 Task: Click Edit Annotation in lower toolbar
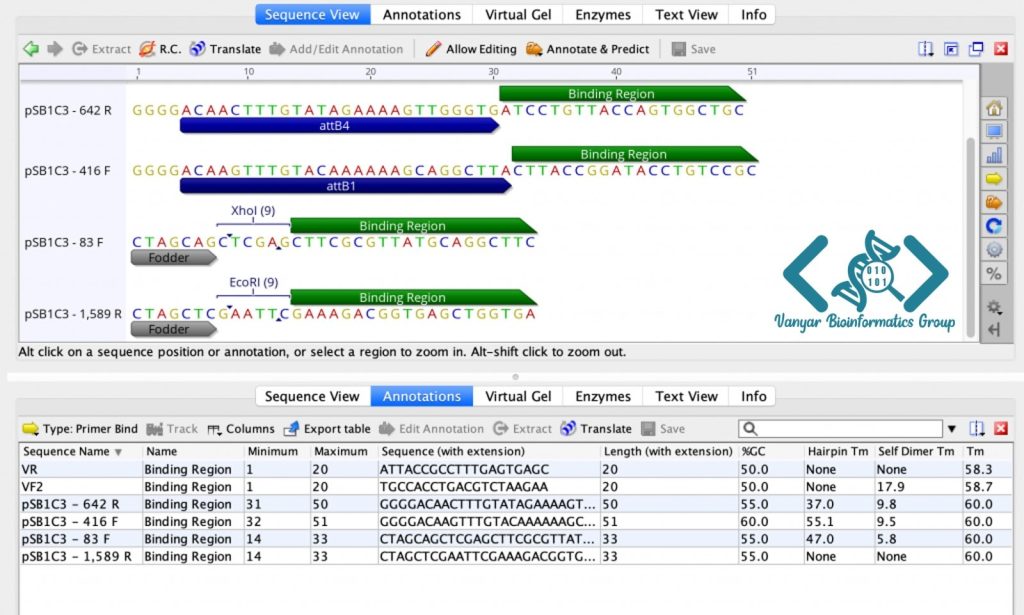(432, 429)
